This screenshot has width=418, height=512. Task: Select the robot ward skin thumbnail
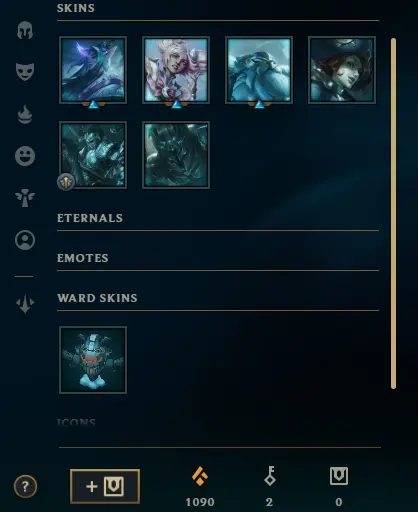click(x=93, y=360)
